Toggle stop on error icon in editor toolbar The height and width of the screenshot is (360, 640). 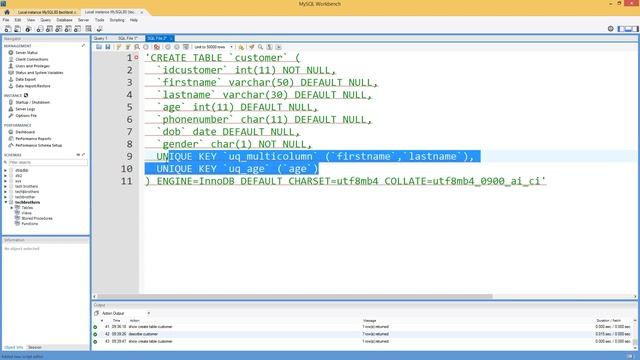[157, 47]
